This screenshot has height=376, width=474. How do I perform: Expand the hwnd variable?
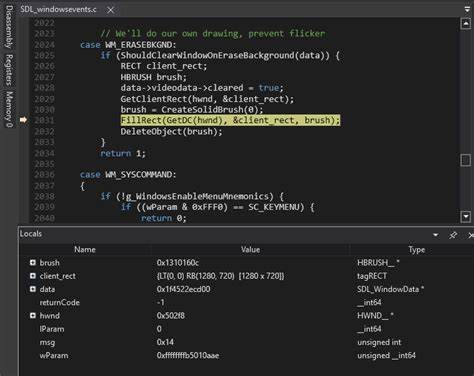[33, 315]
